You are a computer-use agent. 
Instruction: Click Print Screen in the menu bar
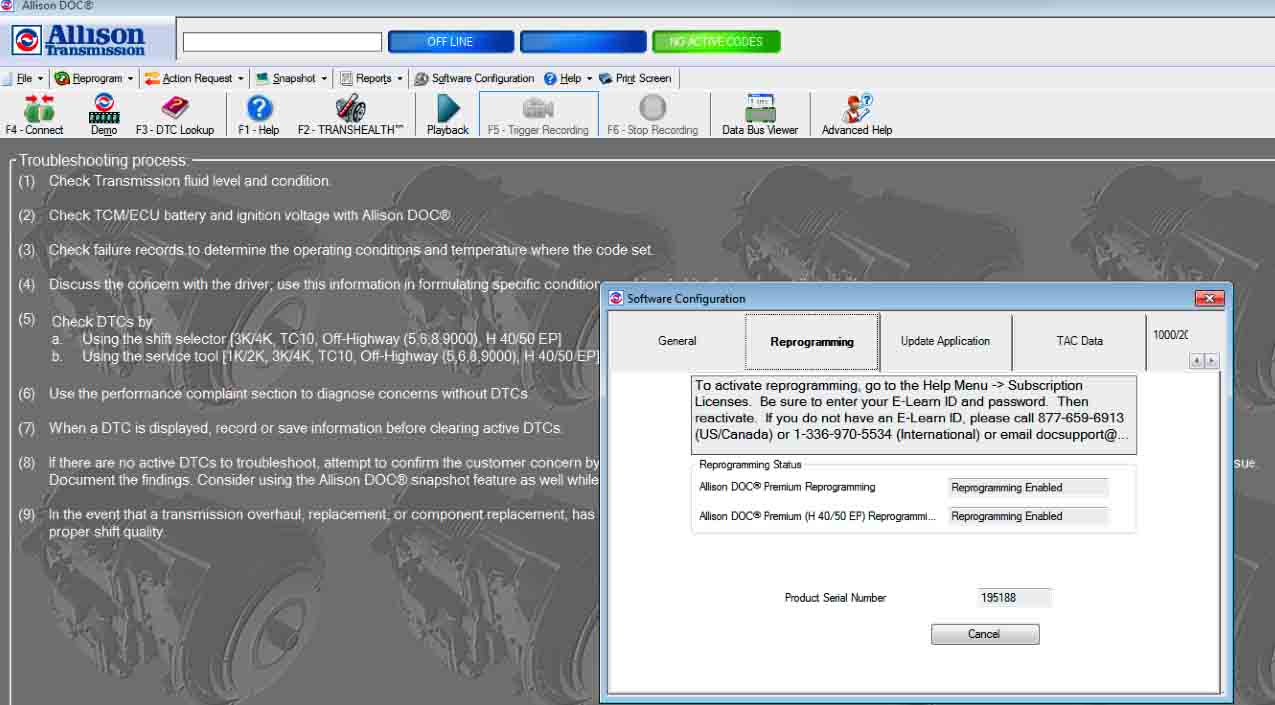pos(636,78)
